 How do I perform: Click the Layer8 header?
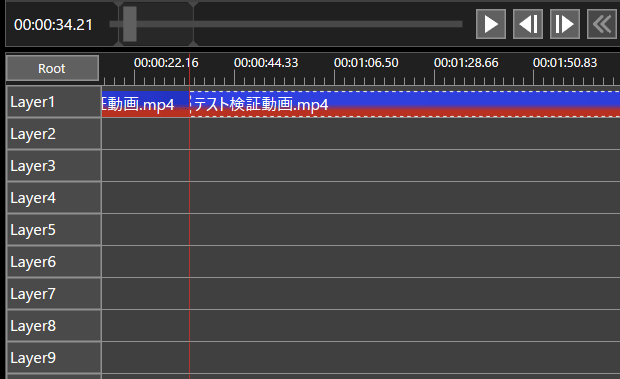click(54, 326)
